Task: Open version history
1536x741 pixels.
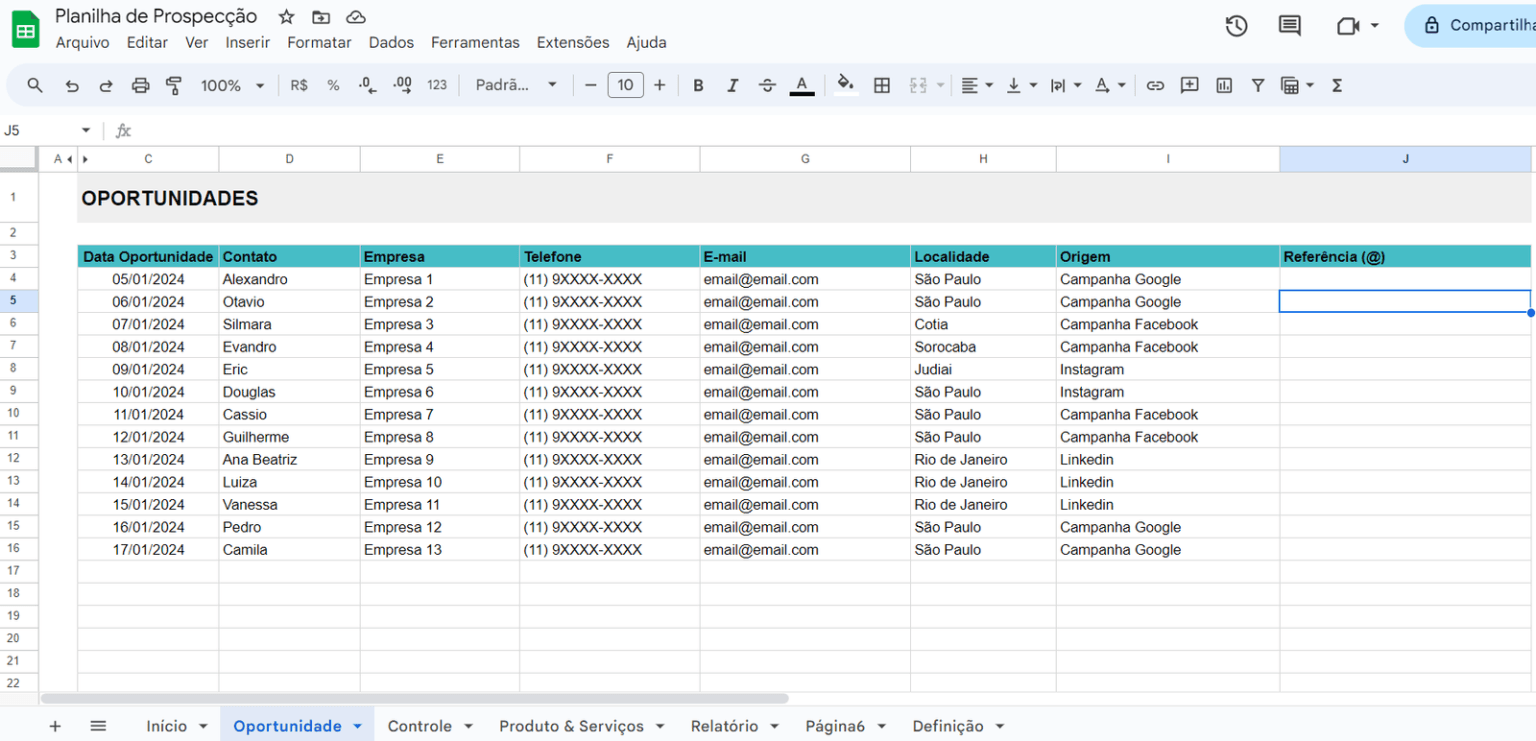Action: pyautogui.click(x=1236, y=25)
